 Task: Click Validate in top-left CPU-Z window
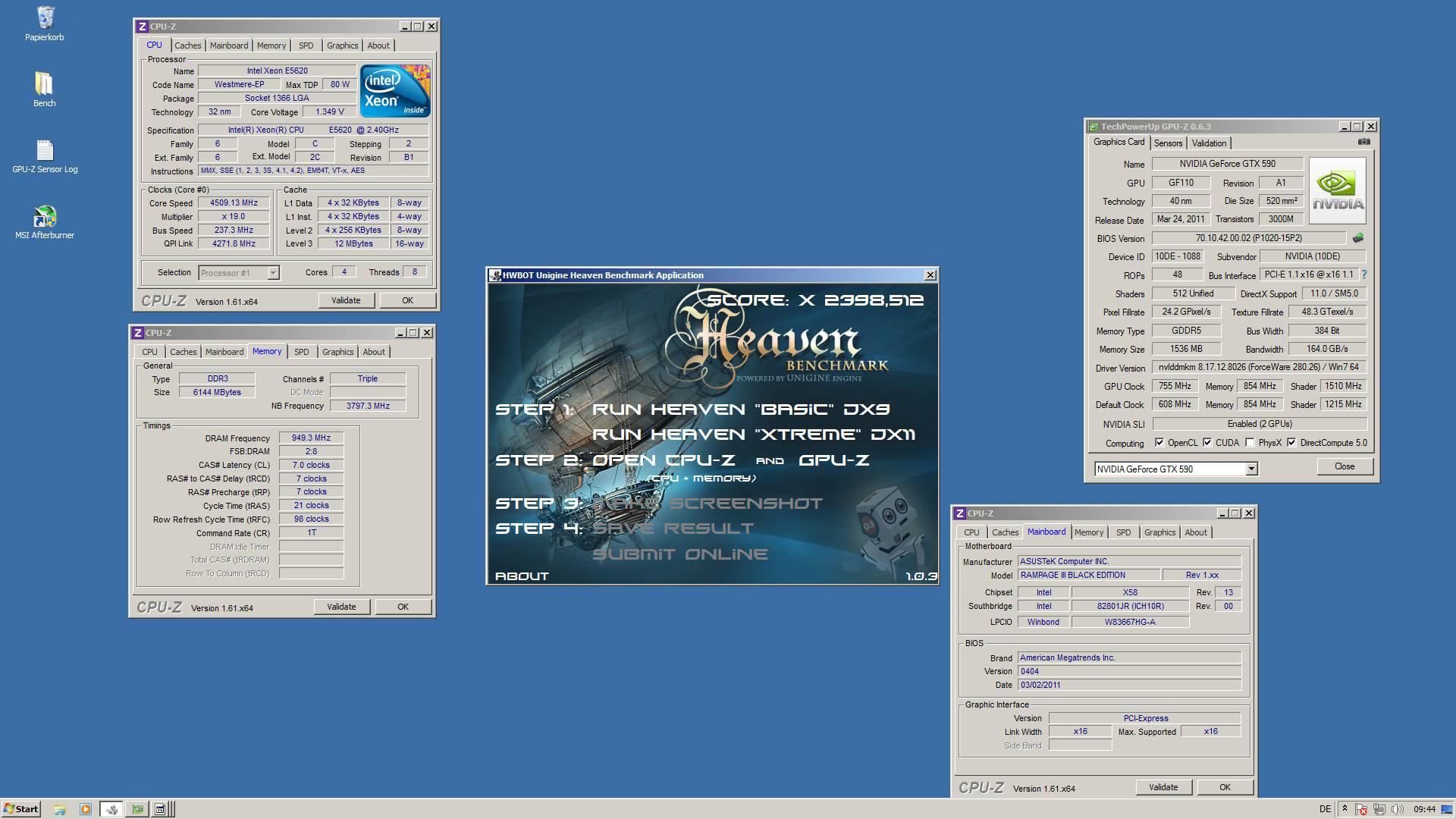pos(346,300)
